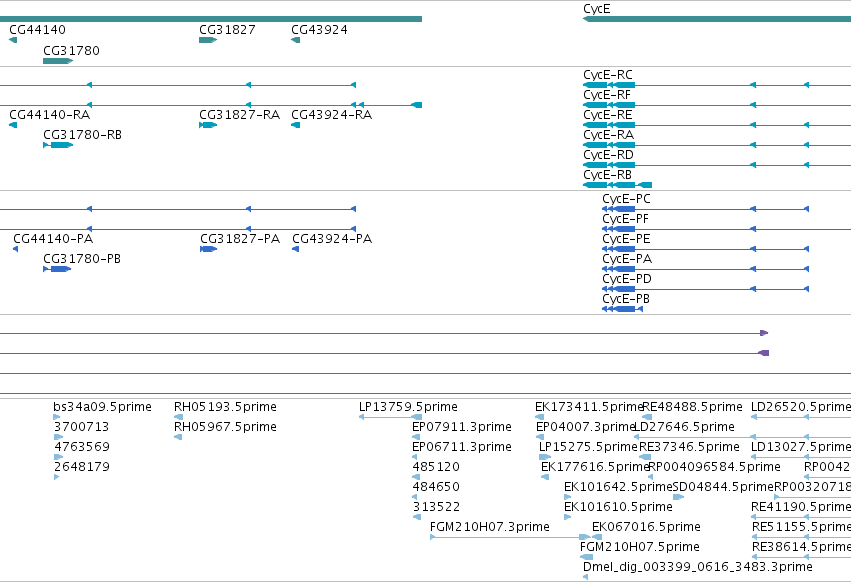Click the CG44140-RA transcript label
Screen dimensions: 851x582
(49, 115)
